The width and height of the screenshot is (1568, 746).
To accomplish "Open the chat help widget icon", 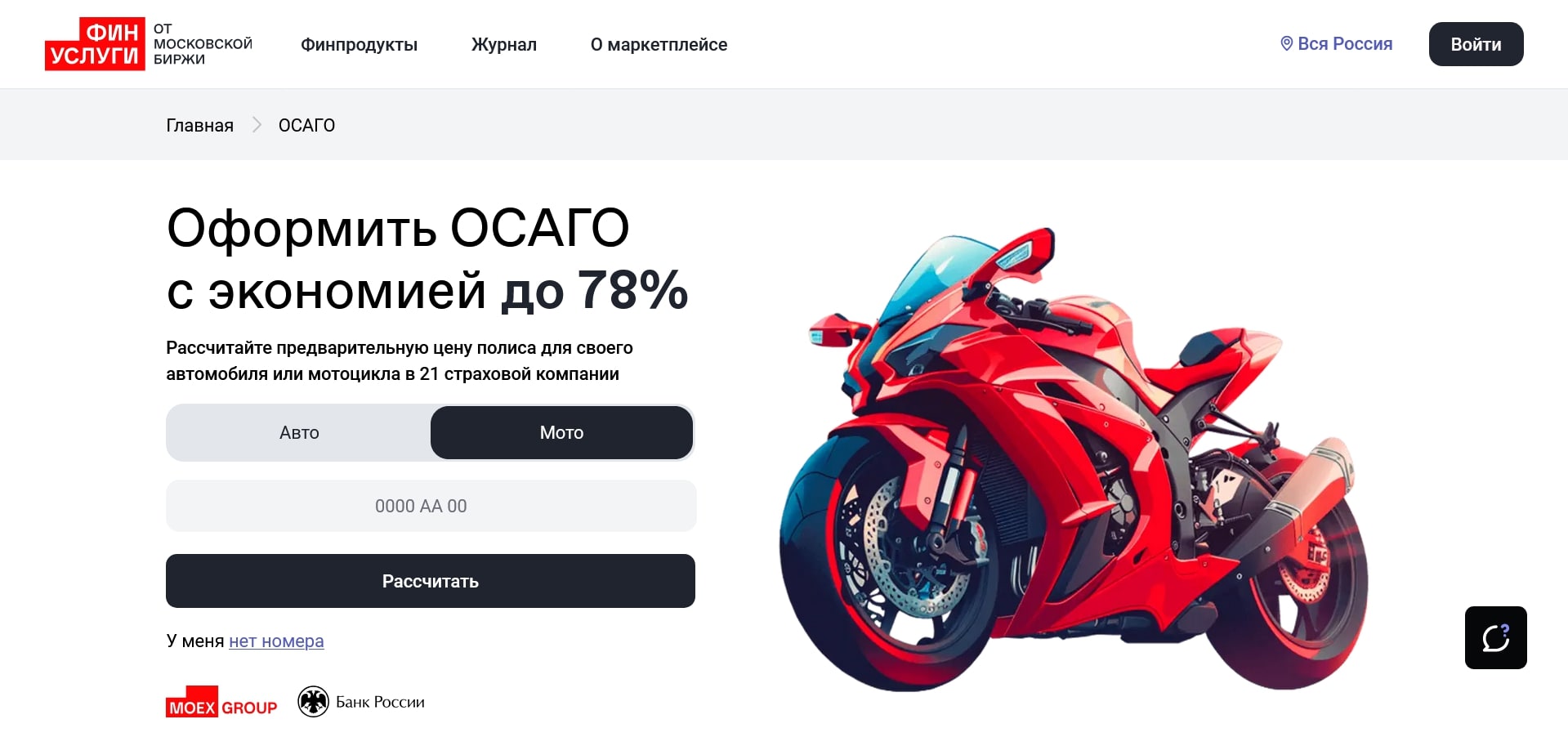I will click(x=1495, y=637).
